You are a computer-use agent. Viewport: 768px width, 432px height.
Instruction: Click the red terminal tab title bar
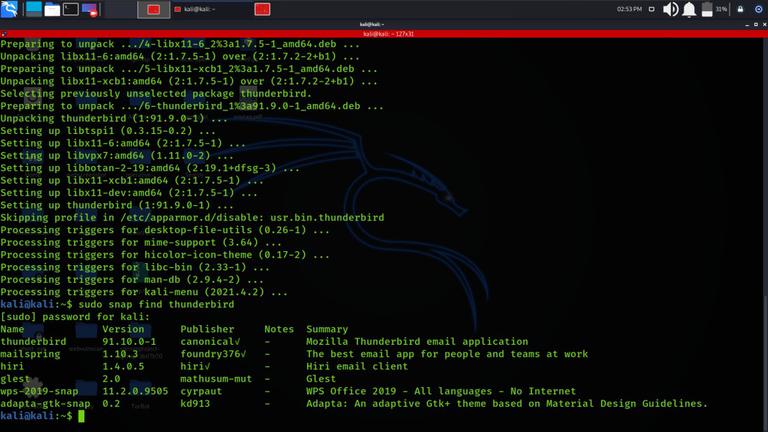[x=384, y=34]
